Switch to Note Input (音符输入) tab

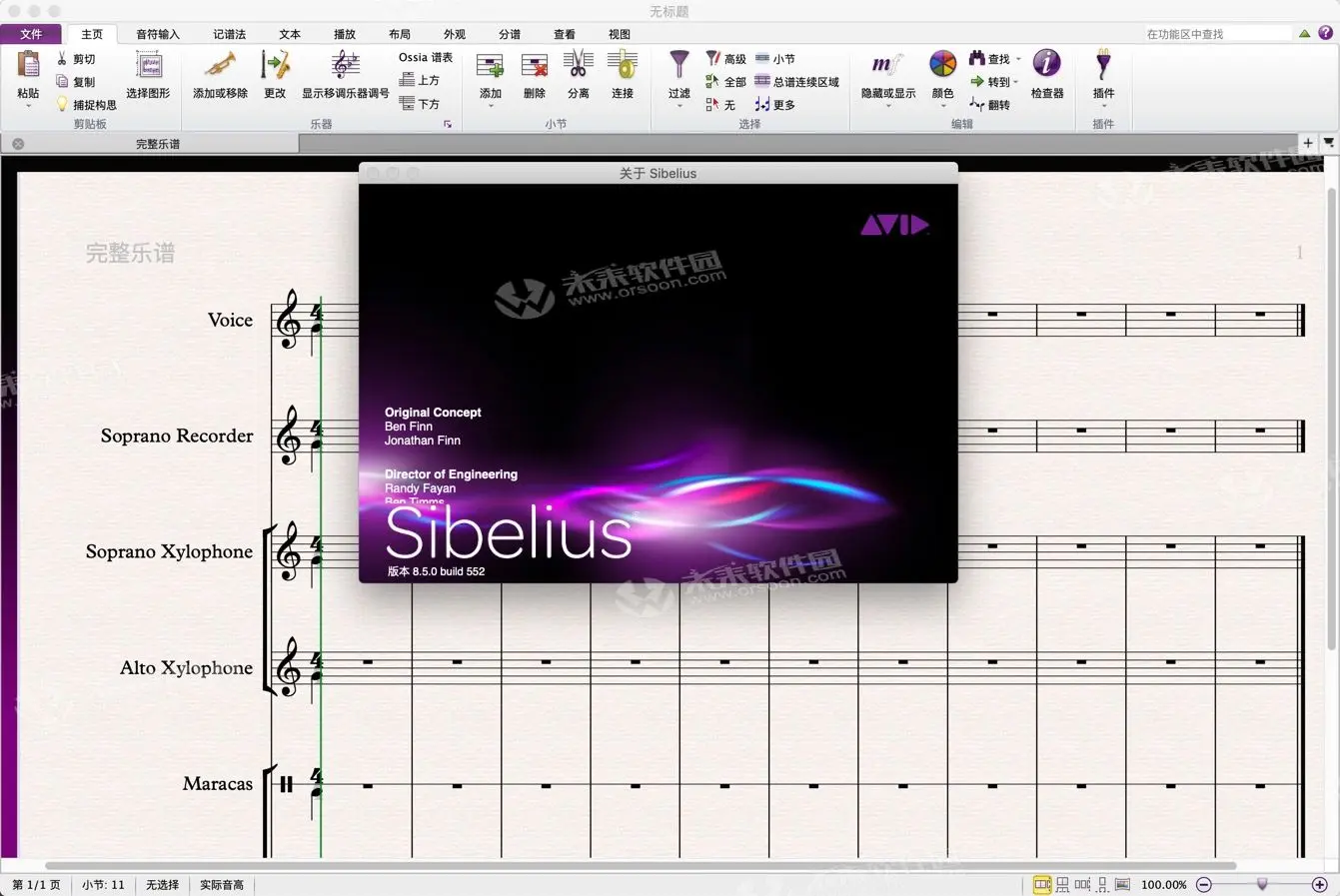pyautogui.click(x=158, y=34)
